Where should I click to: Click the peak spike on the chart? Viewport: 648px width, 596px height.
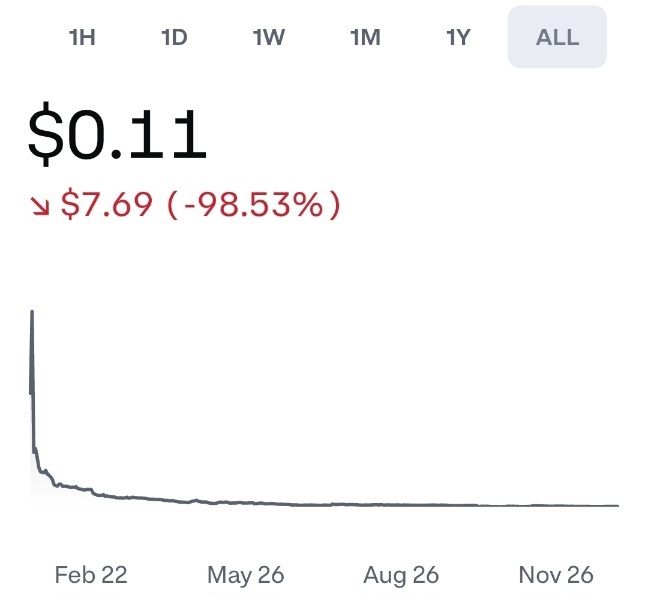(32, 313)
